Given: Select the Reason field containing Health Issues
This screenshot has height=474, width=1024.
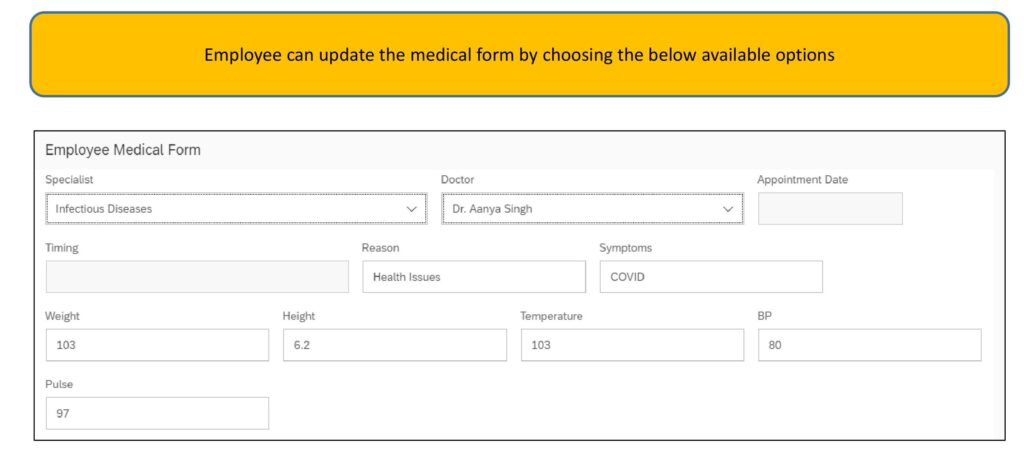Looking at the screenshot, I should pos(474,277).
